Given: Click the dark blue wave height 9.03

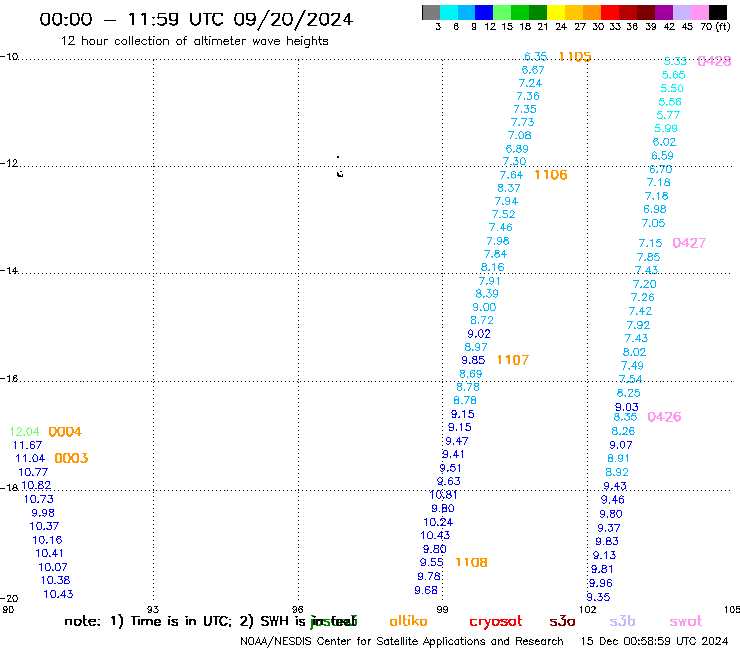Looking at the screenshot, I should click(627, 407).
